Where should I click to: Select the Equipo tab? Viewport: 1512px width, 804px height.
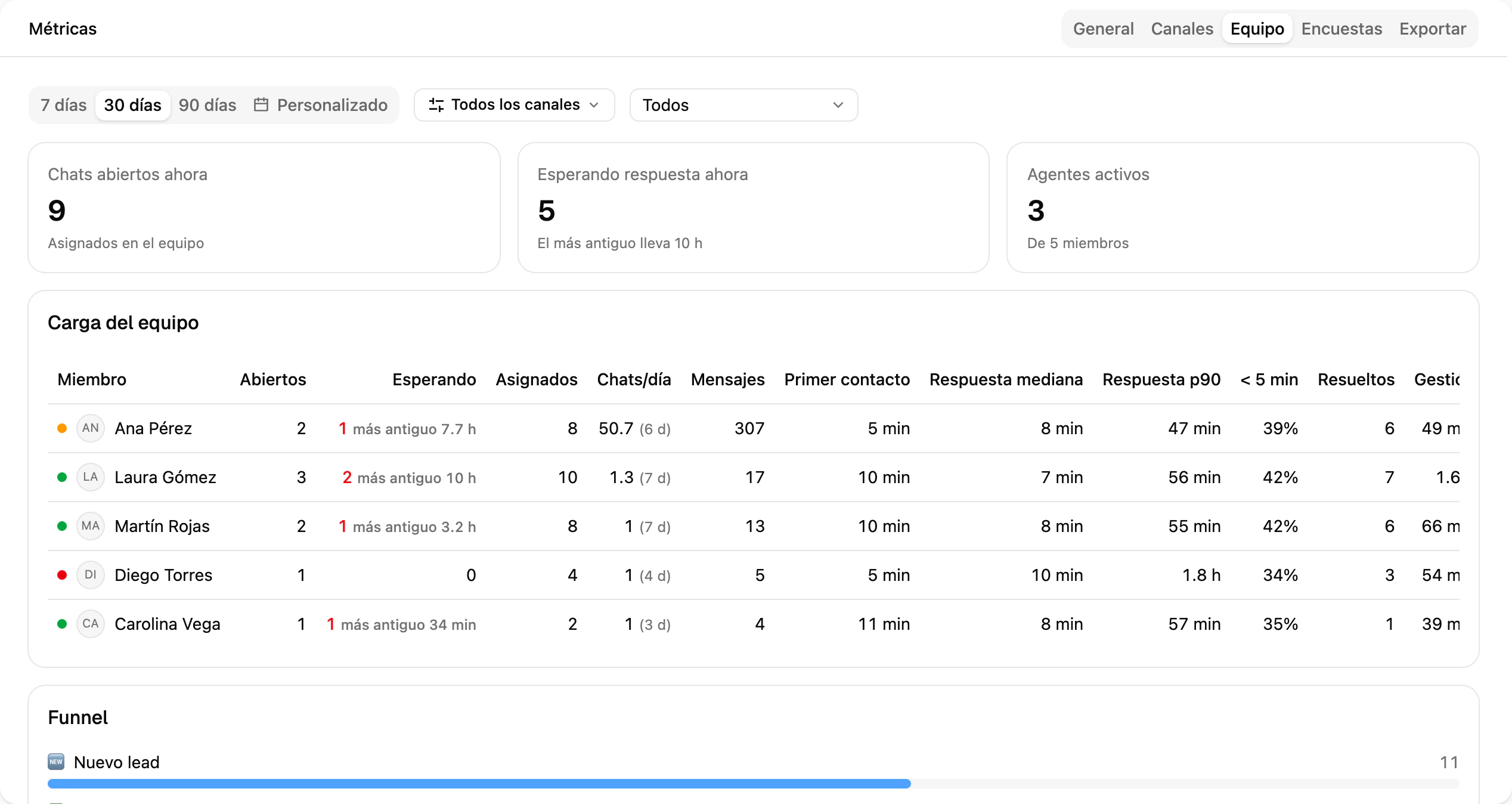[1257, 29]
